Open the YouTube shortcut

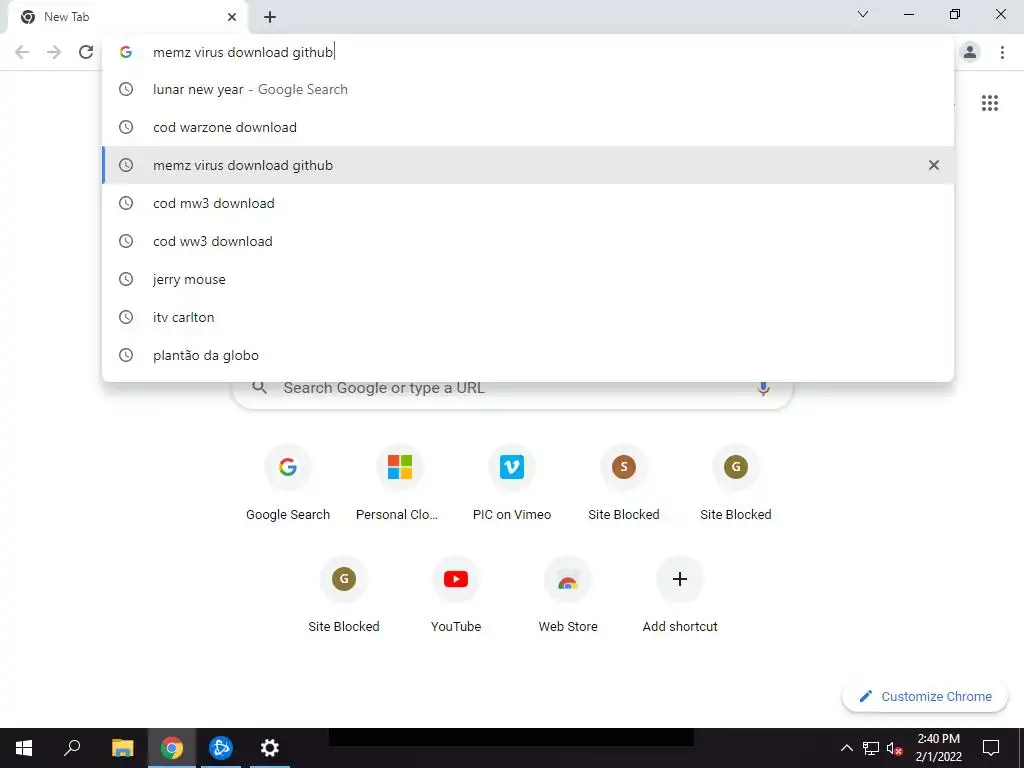456,595
